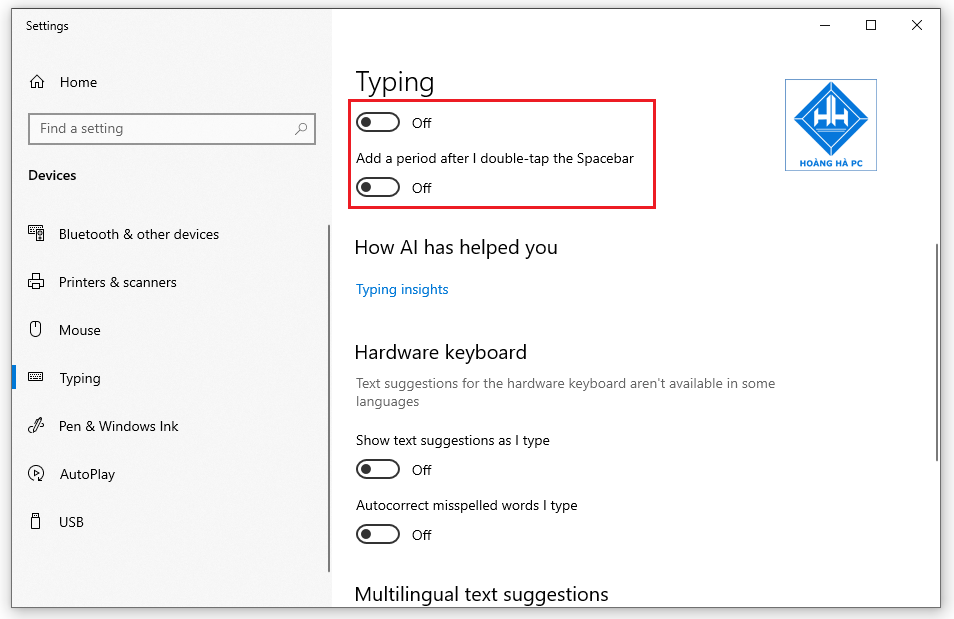Select the Bluetooth & other devices icon
Screen dimensions: 954x619
[36, 234]
